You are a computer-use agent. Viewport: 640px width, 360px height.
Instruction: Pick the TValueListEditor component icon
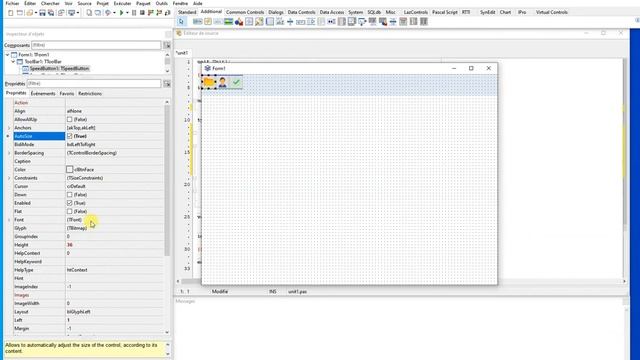pyautogui.click(x=424, y=21)
